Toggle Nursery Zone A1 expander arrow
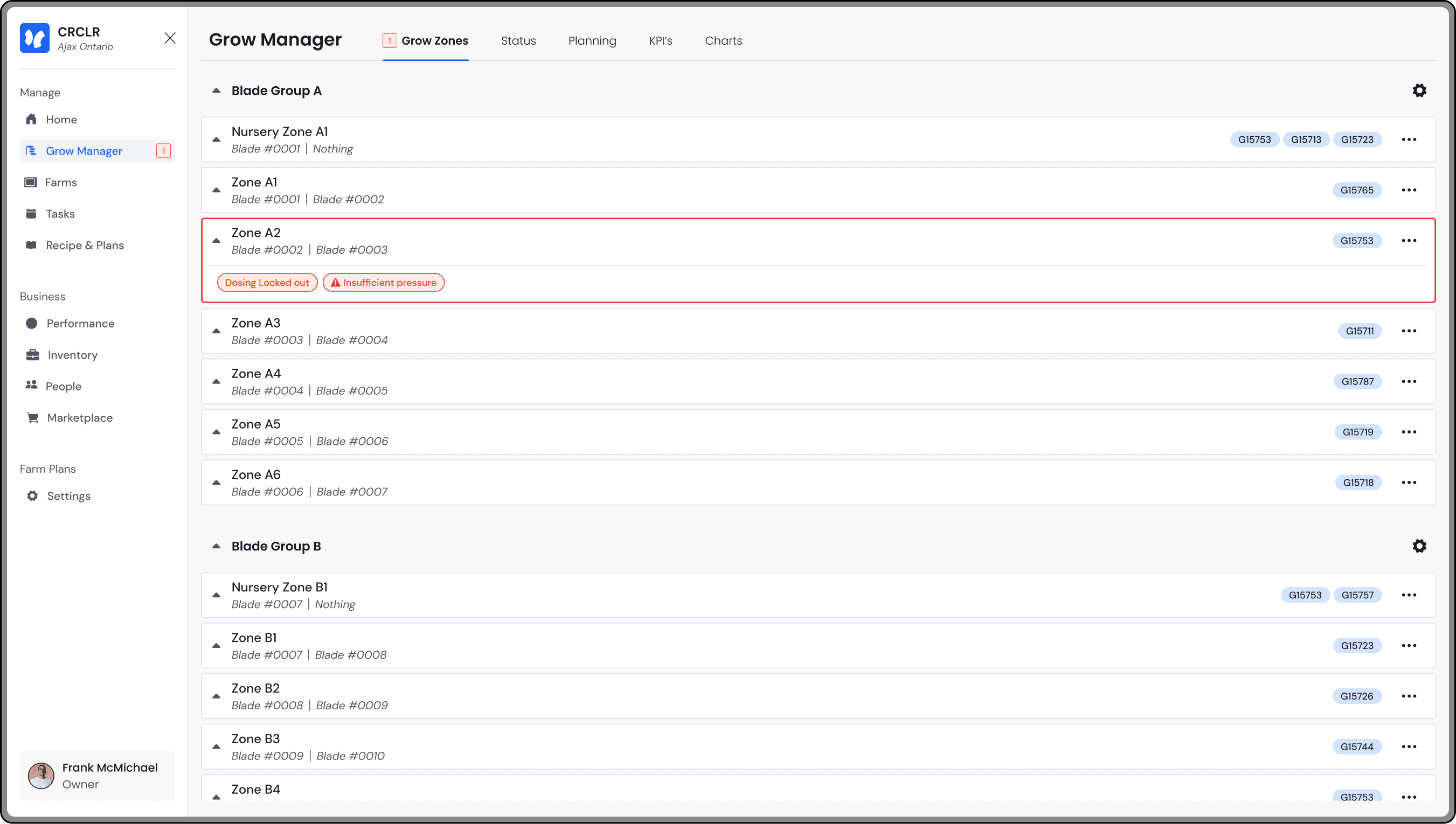The width and height of the screenshot is (1456, 824). point(216,140)
